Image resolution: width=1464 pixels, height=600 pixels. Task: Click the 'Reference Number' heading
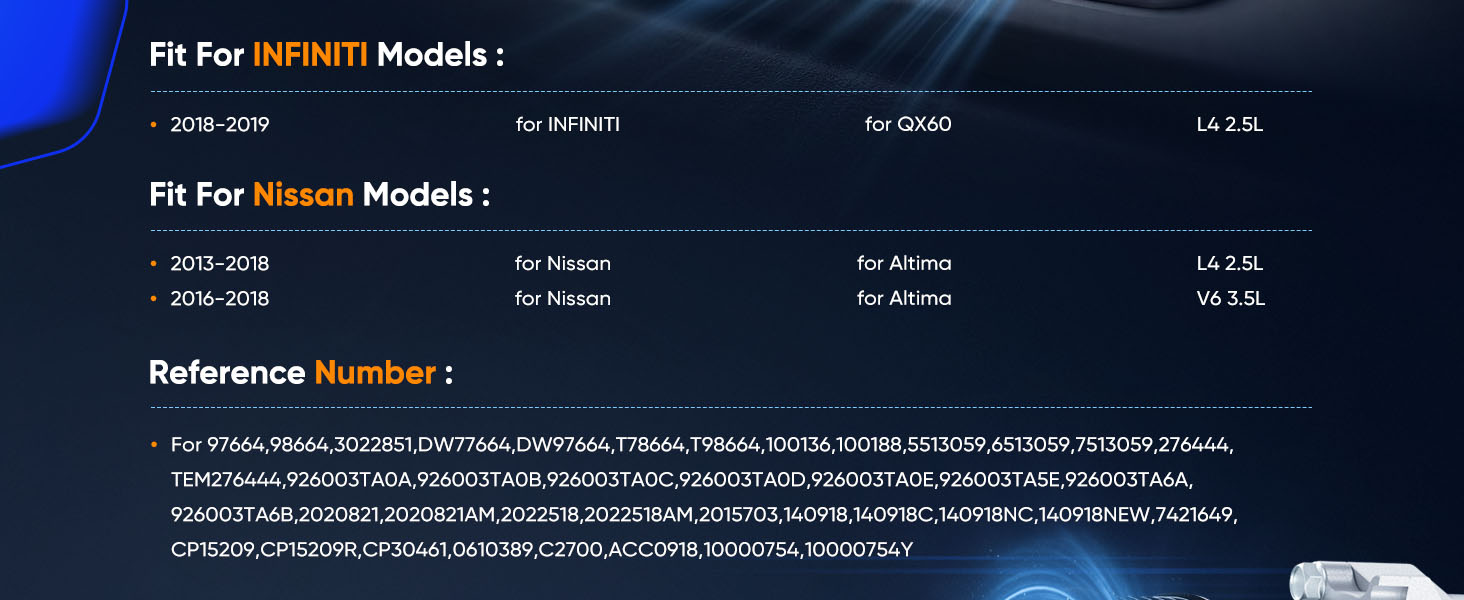click(x=301, y=373)
